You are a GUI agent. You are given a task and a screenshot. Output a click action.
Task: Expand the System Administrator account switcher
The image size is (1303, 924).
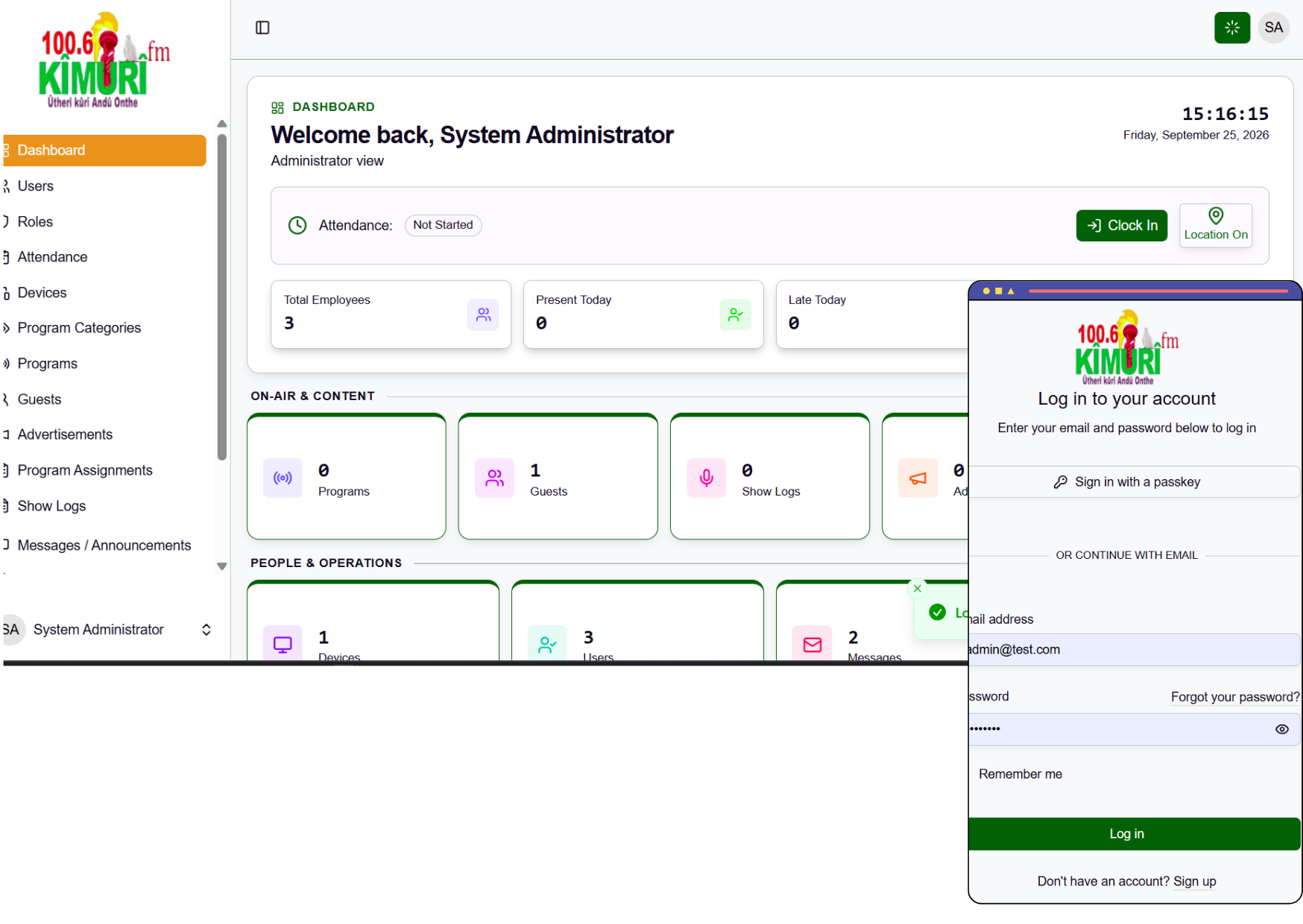(x=206, y=630)
